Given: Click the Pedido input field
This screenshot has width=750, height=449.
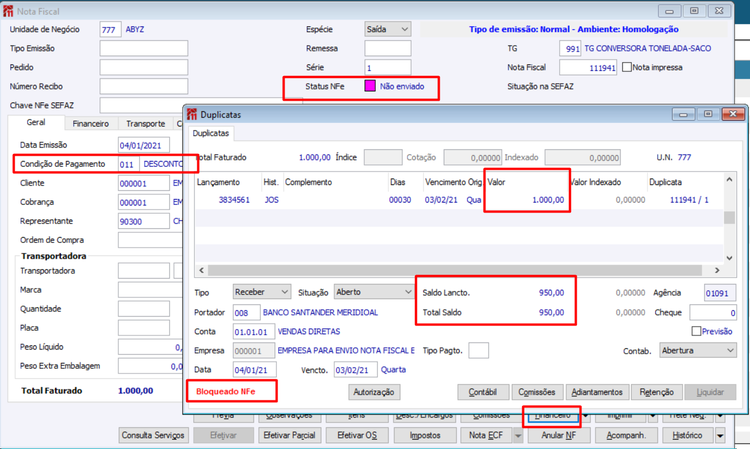Looking at the screenshot, I should tap(144, 67).
